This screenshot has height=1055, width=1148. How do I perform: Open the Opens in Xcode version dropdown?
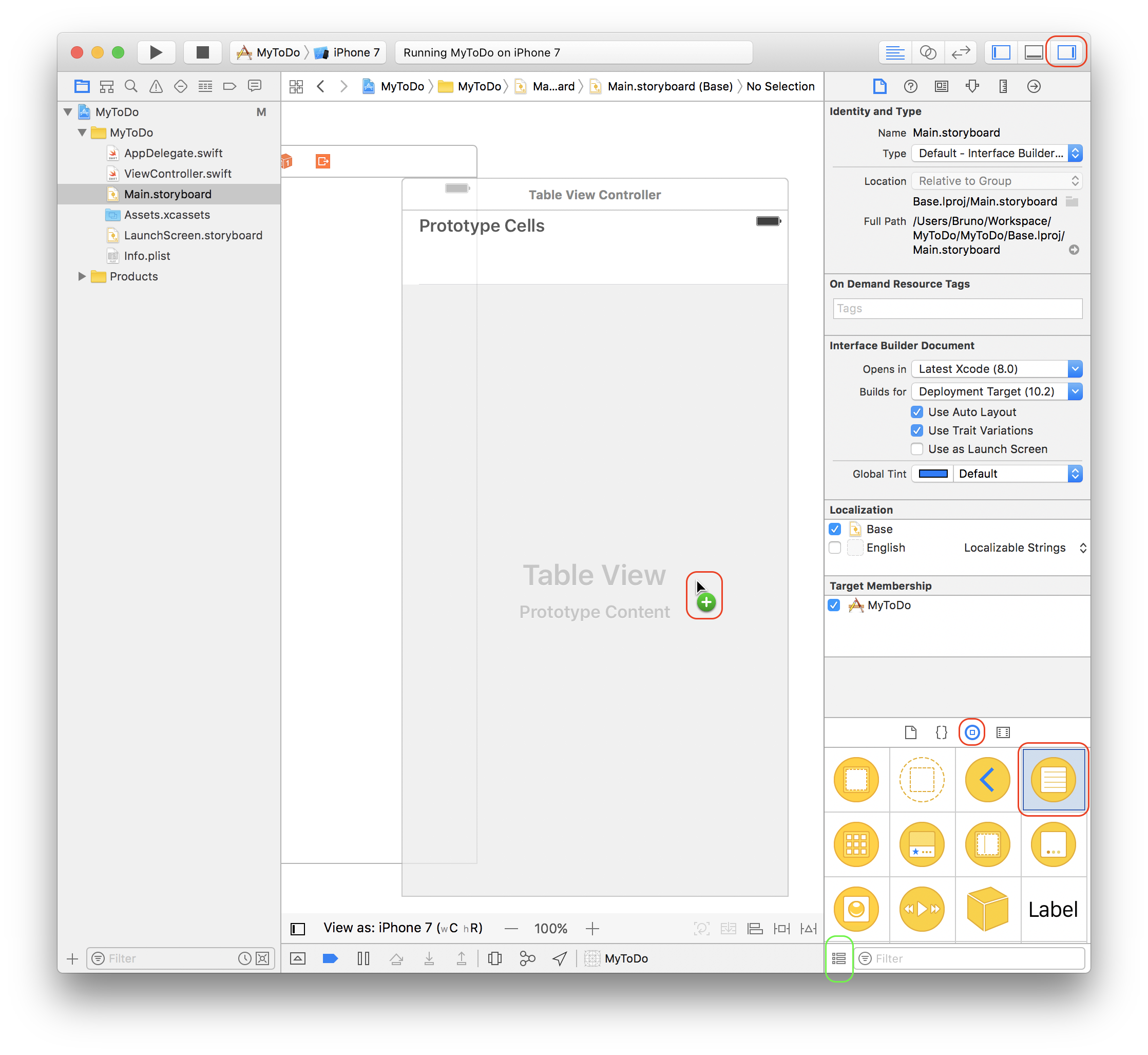(997, 369)
